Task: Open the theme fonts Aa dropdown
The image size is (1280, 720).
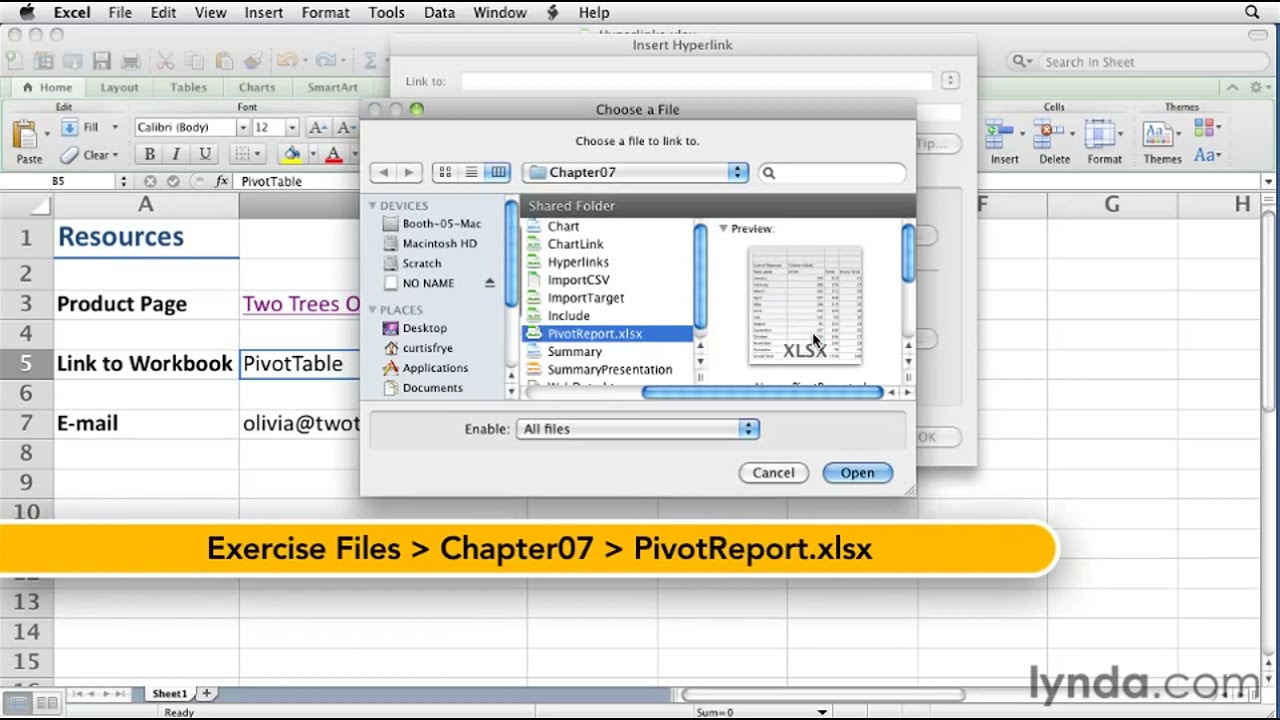Action: [x=1207, y=155]
